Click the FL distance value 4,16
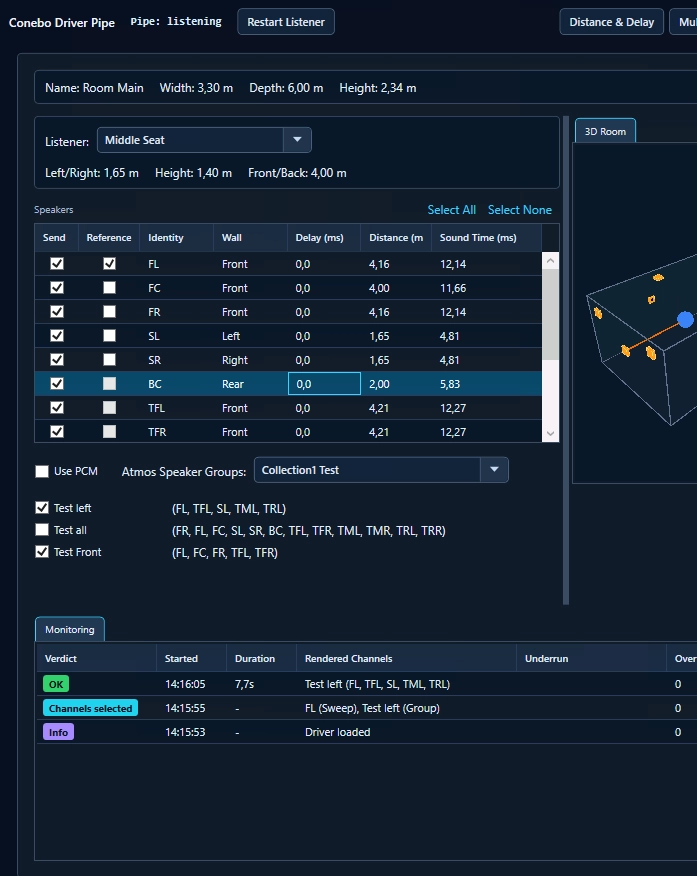 [x=379, y=264]
